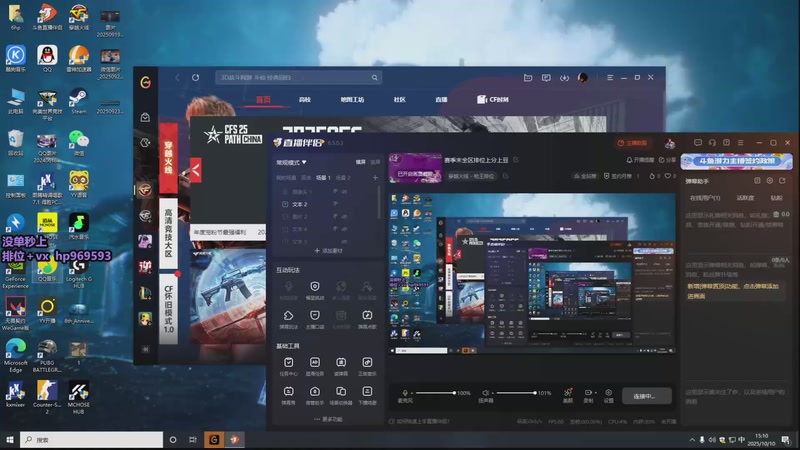Viewport: 800px width, 450px height.
Task: Click the 分享 share link
Action: click(667, 160)
